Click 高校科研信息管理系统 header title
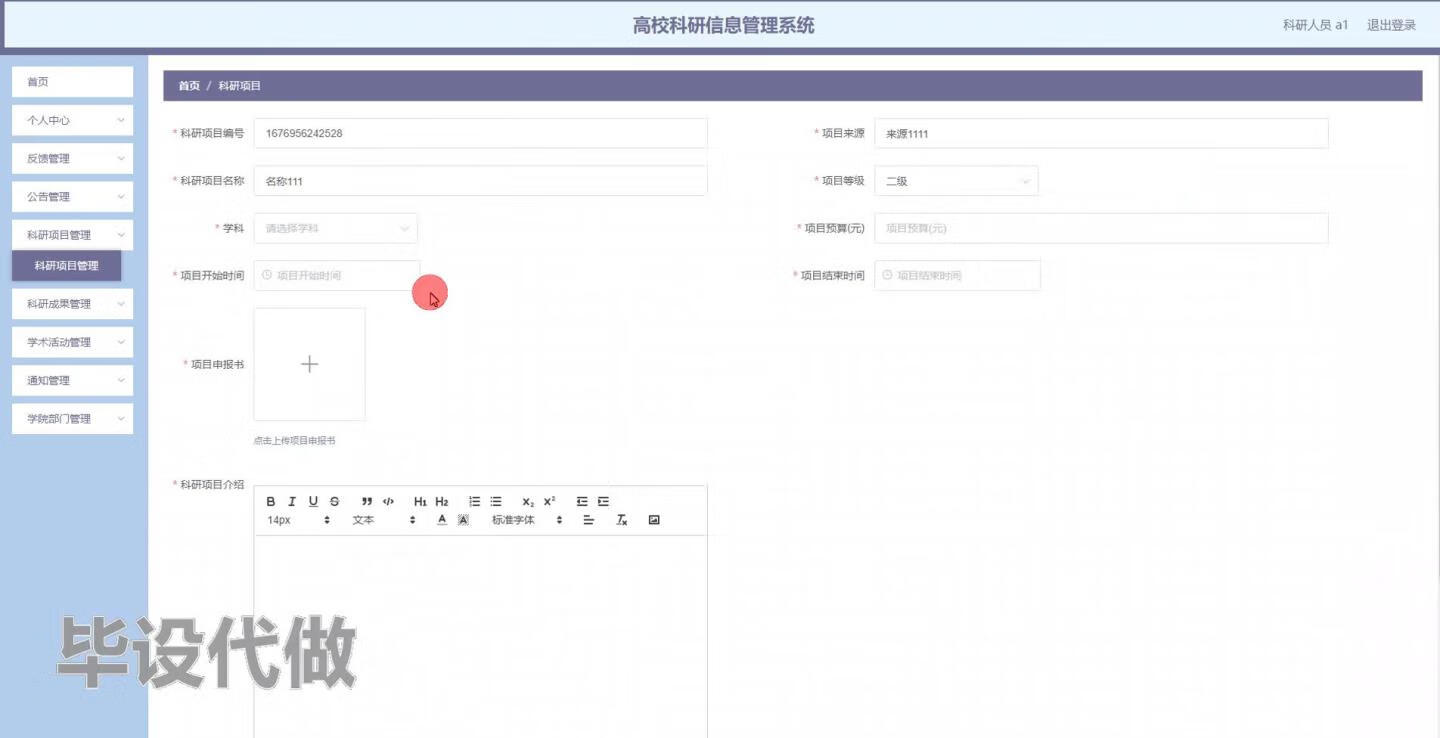This screenshot has width=1440, height=738. point(723,25)
